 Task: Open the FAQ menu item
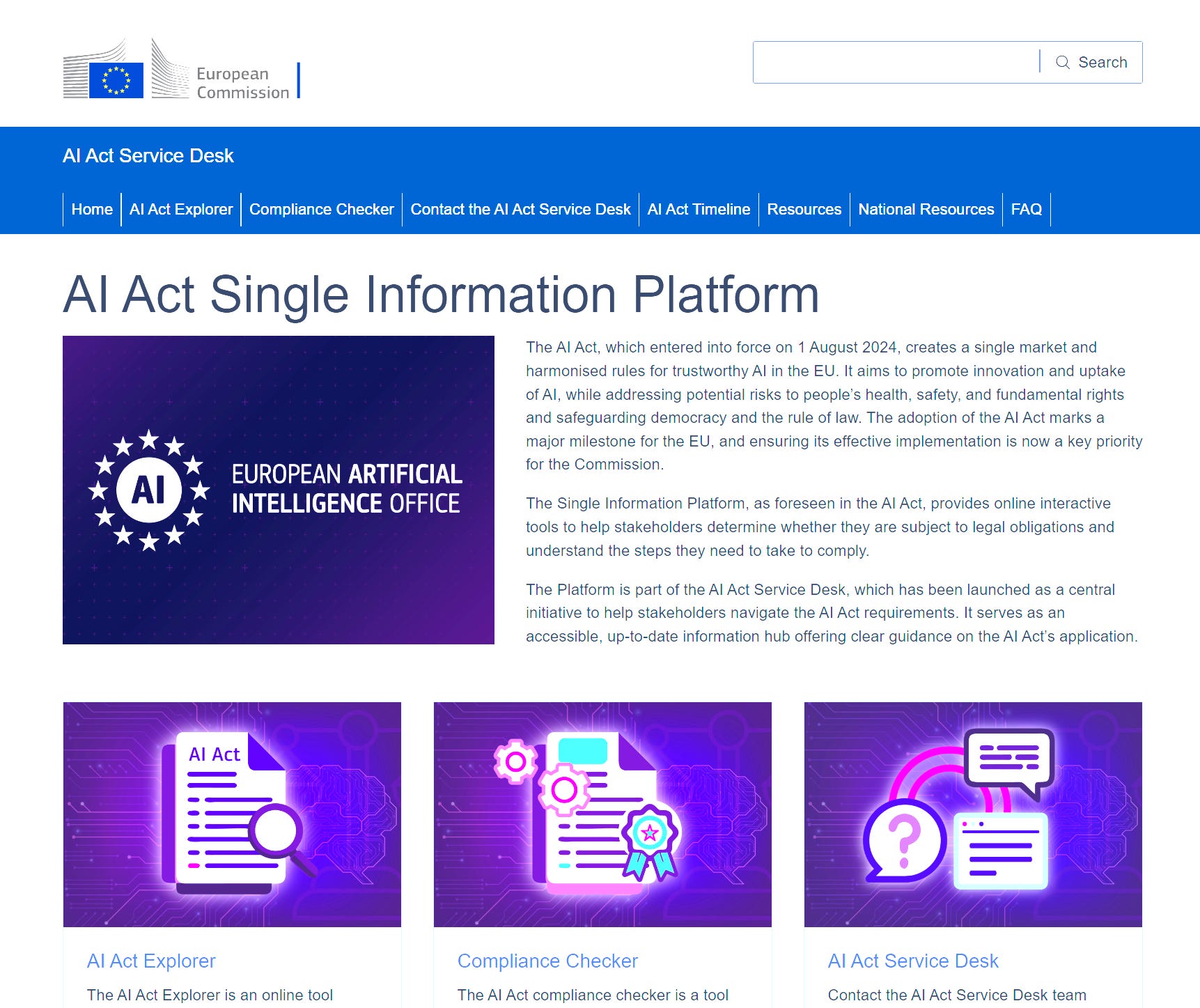click(1027, 210)
